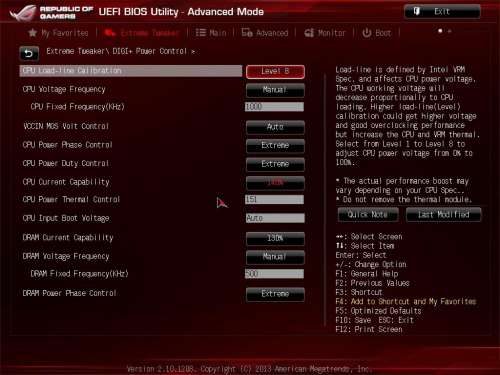Open CPU Current Capability dropdown
The height and width of the screenshot is (375, 500).
tap(275, 183)
